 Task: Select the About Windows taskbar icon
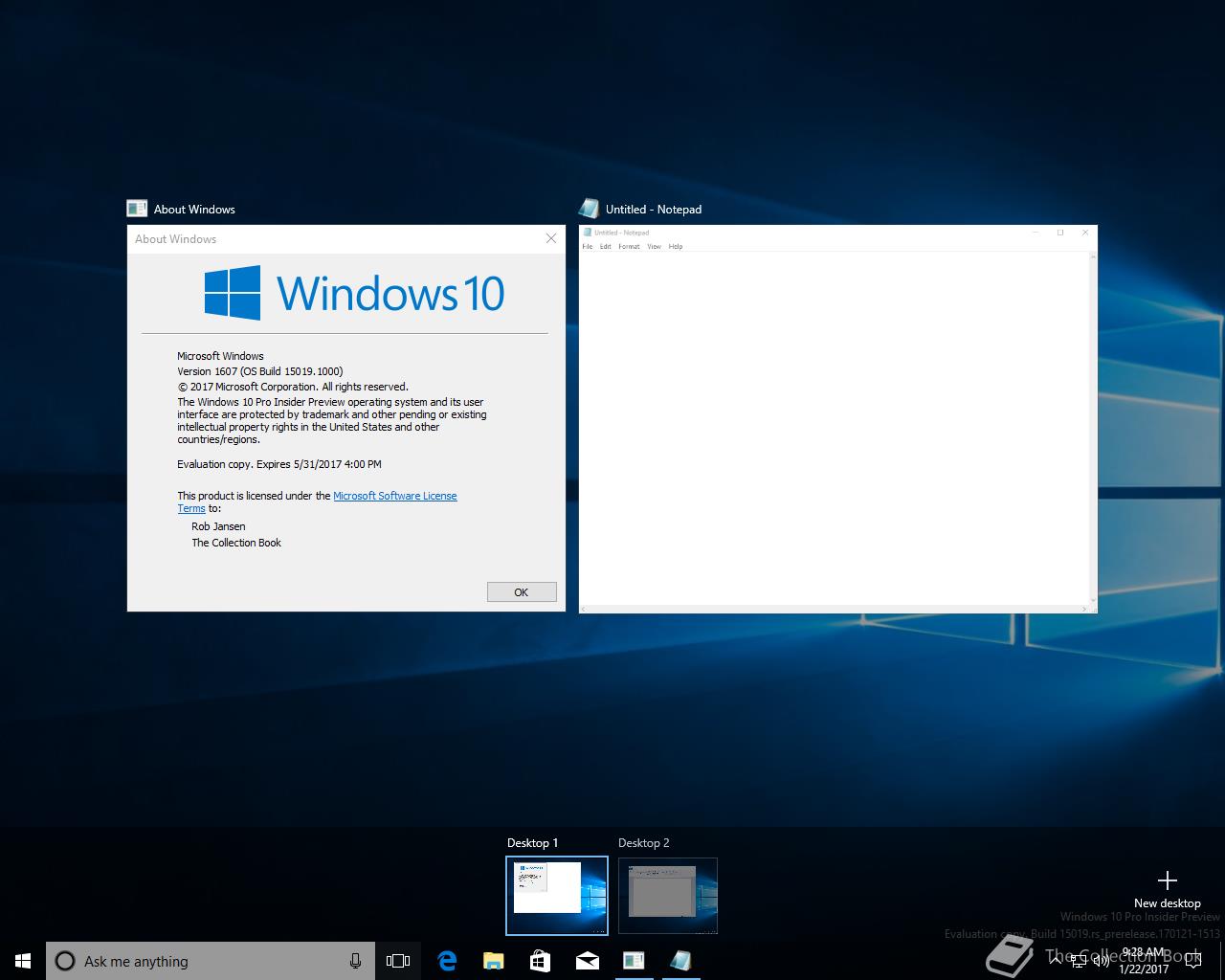click(634, 961)
